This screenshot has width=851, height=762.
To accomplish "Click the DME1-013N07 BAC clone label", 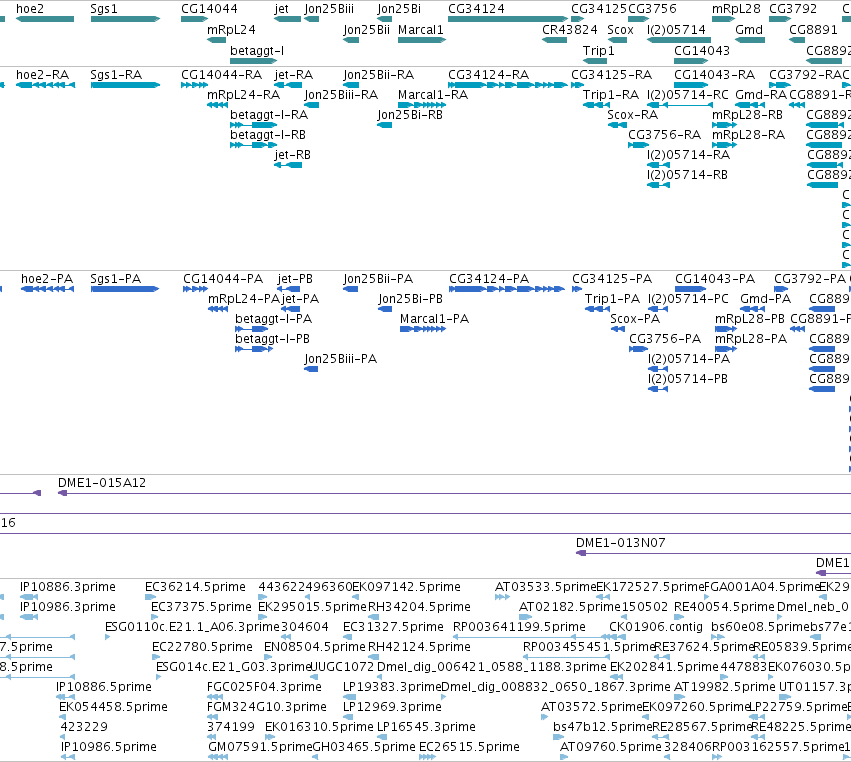I will tap(620, 542).
